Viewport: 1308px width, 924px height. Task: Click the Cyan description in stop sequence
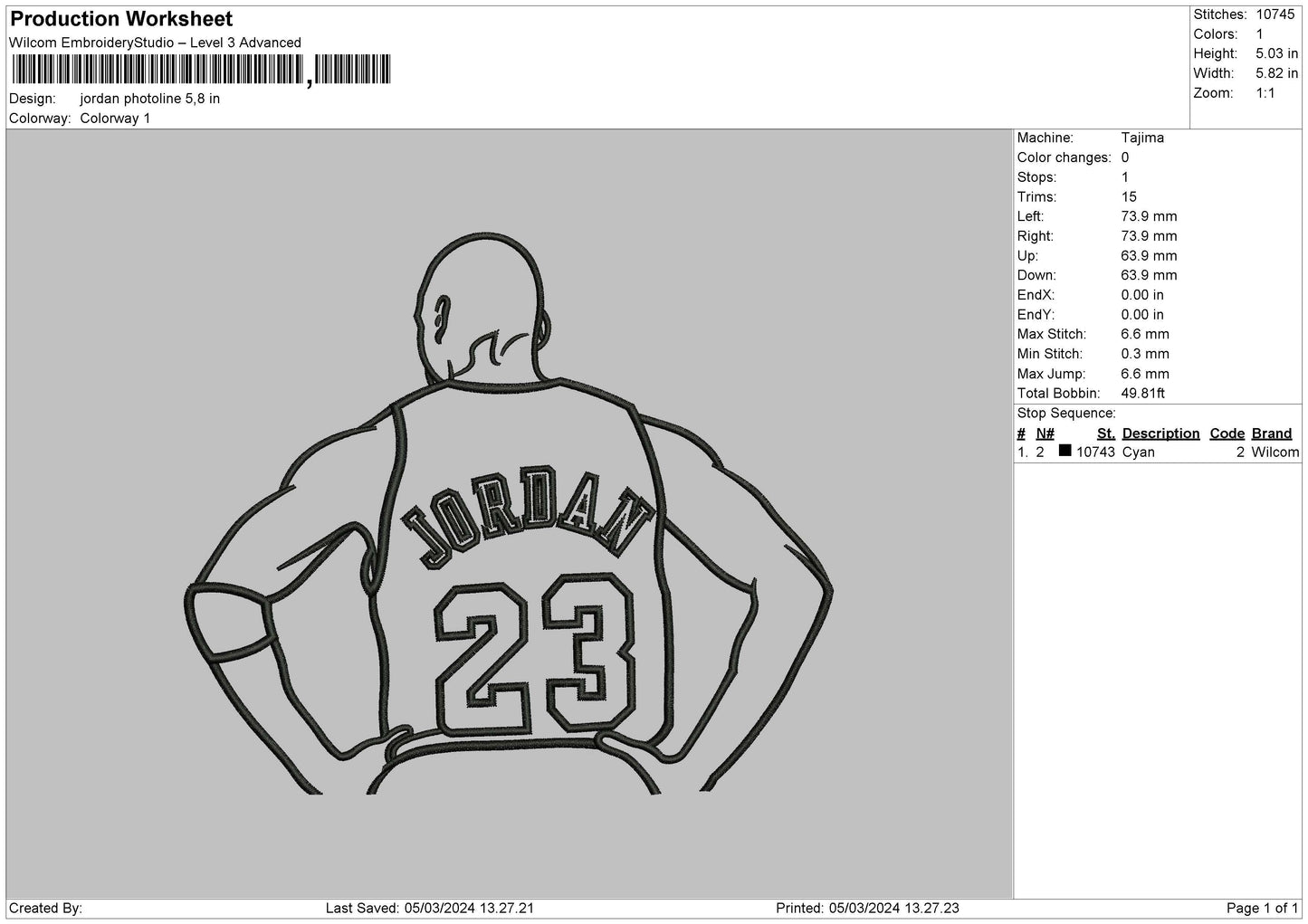[x=1139, y=452]
